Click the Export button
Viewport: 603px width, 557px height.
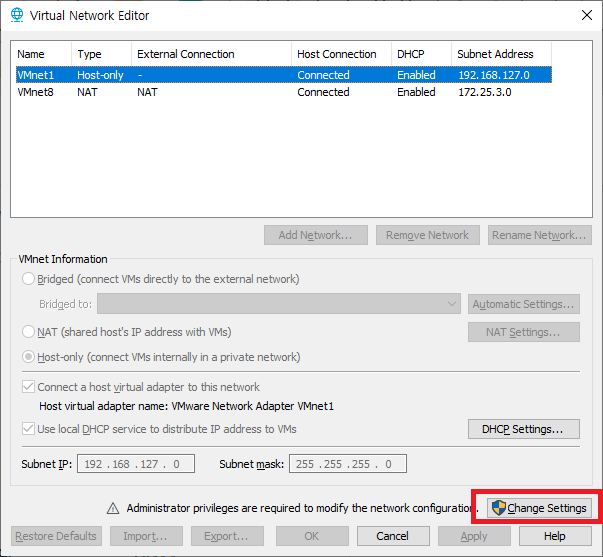point(227,536)
